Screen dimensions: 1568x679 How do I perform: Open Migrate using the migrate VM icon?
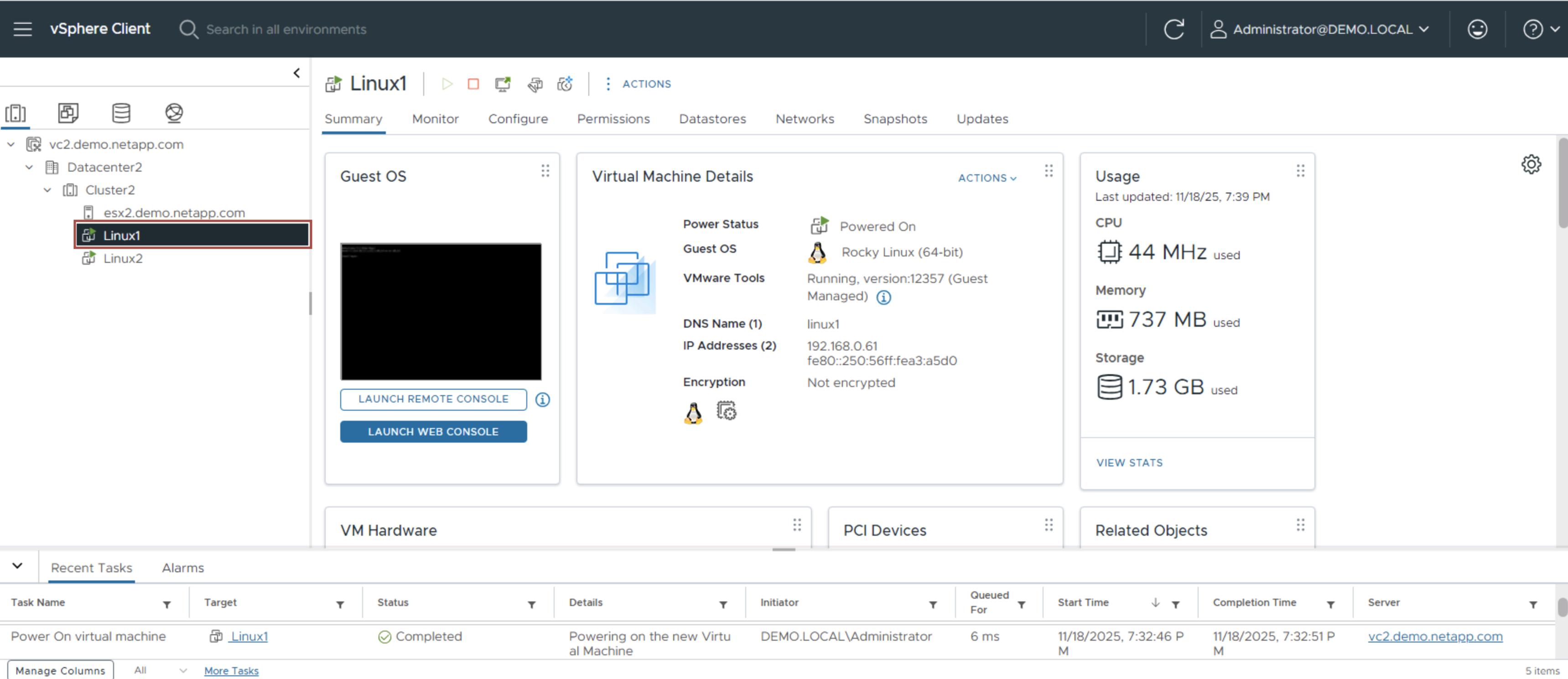pyautogui.click(x=535, y=84)
